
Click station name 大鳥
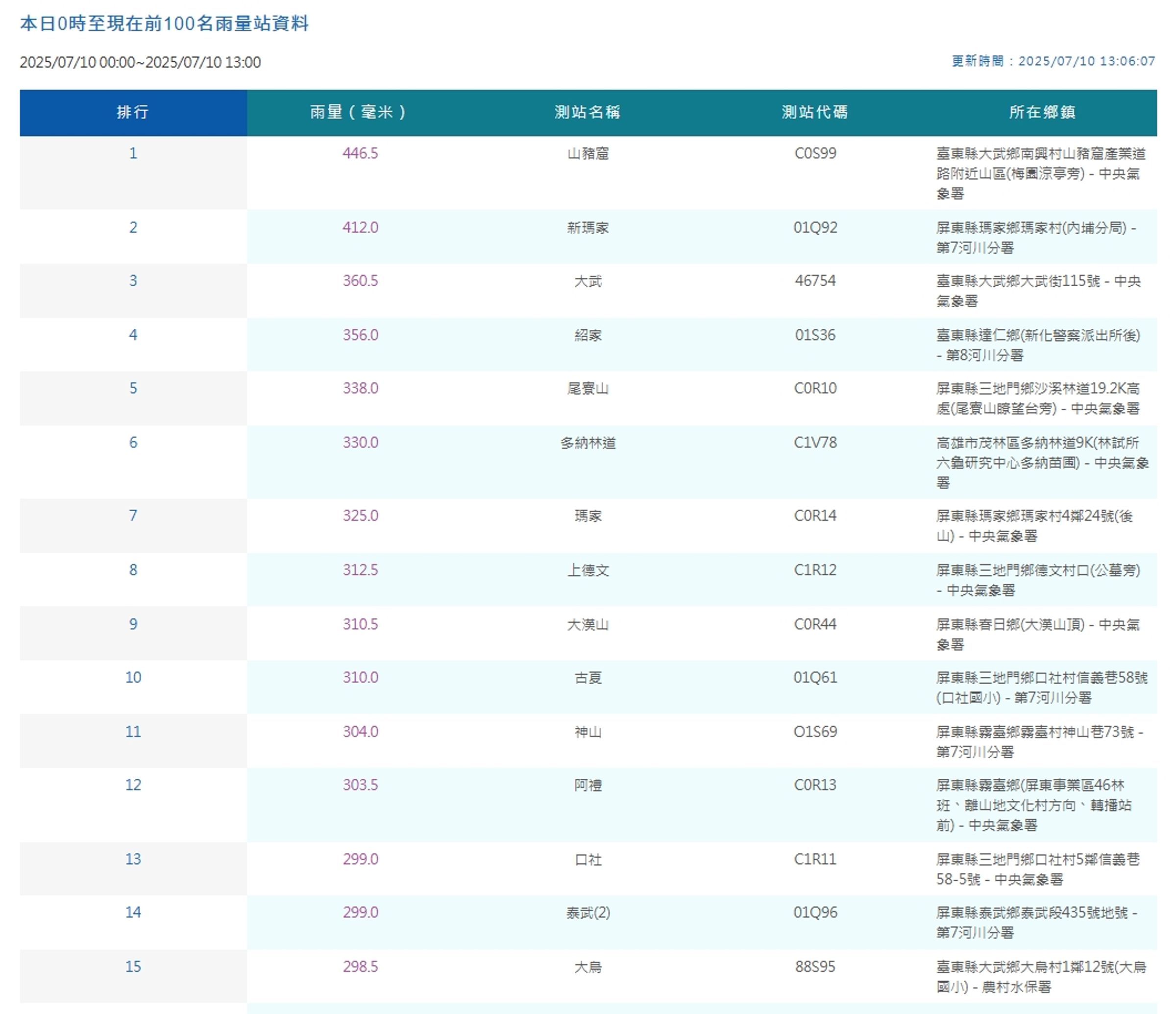[588, 967]
